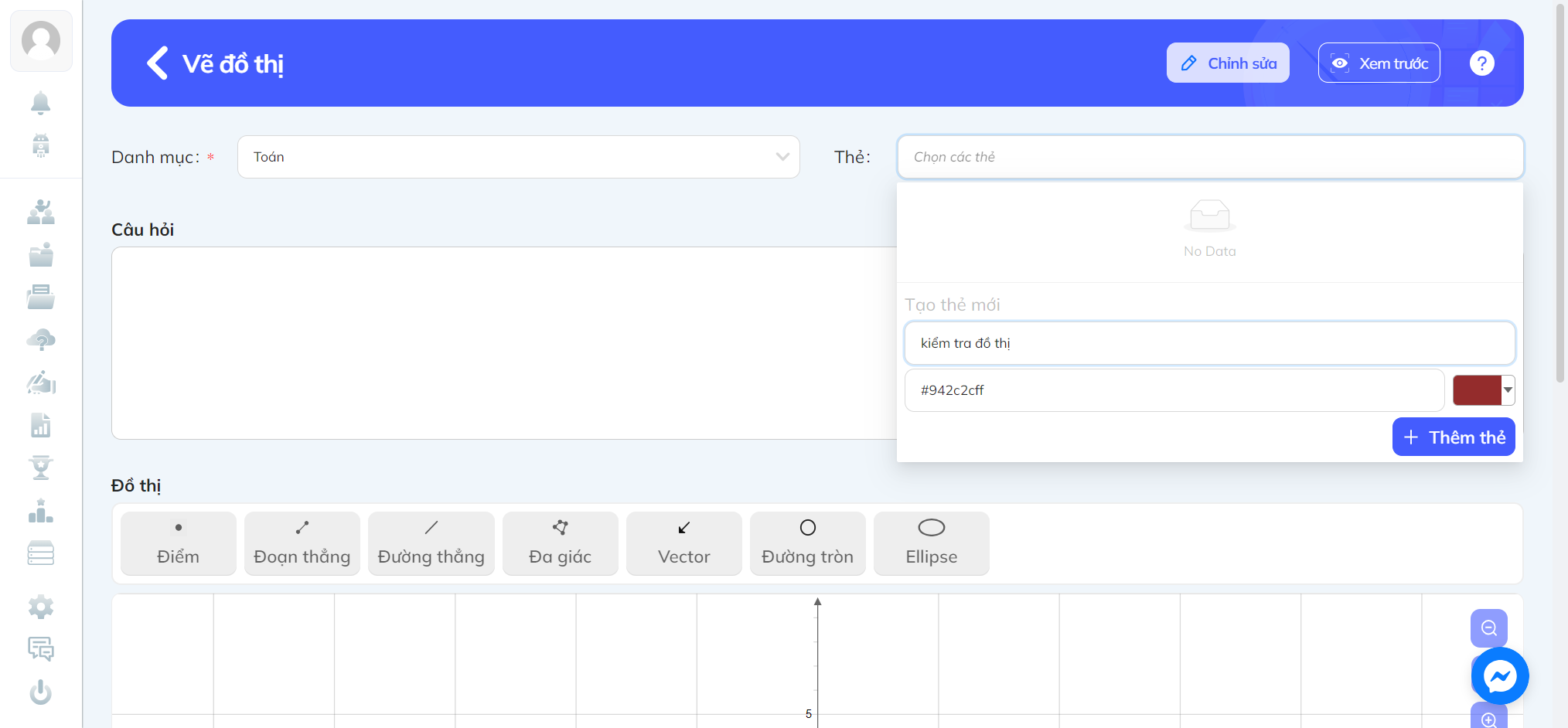Click the hex color field #942c2cff
1568x728 pixels.
pos(1174,390)
